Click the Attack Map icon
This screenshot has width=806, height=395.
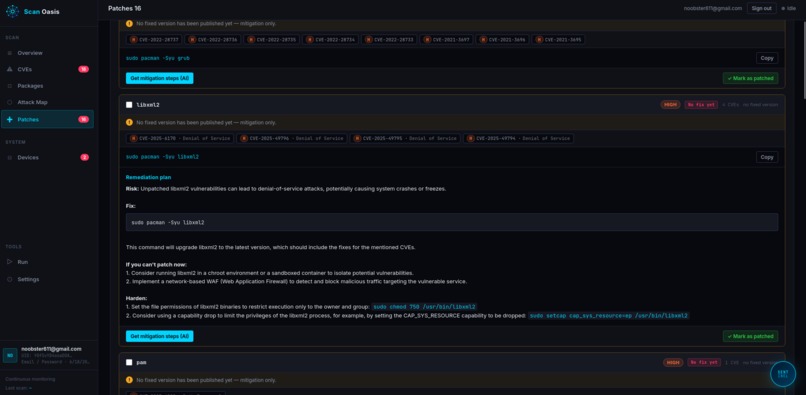pos(9,102)
